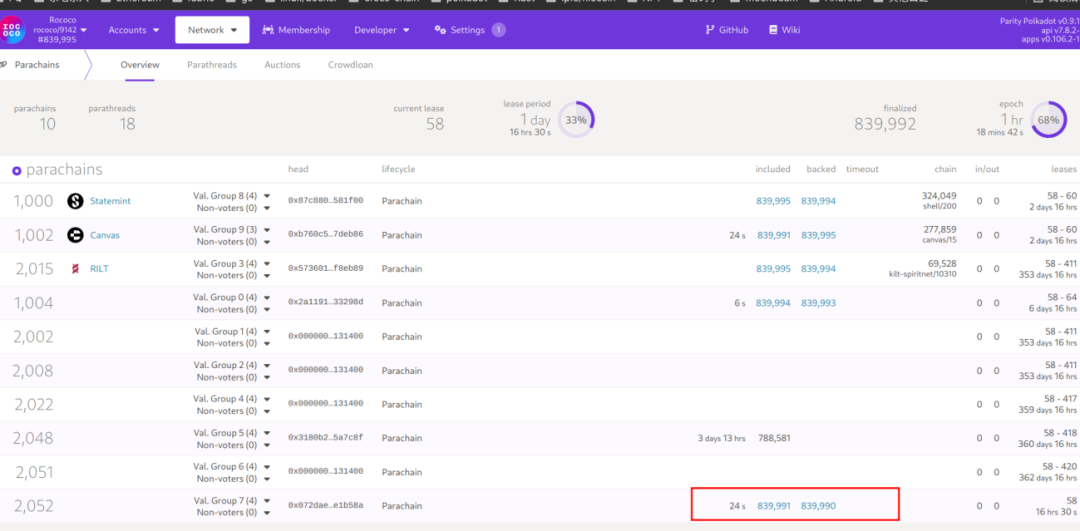Open the Membership page
This screenshot has width=1080, height=531.
296,30
